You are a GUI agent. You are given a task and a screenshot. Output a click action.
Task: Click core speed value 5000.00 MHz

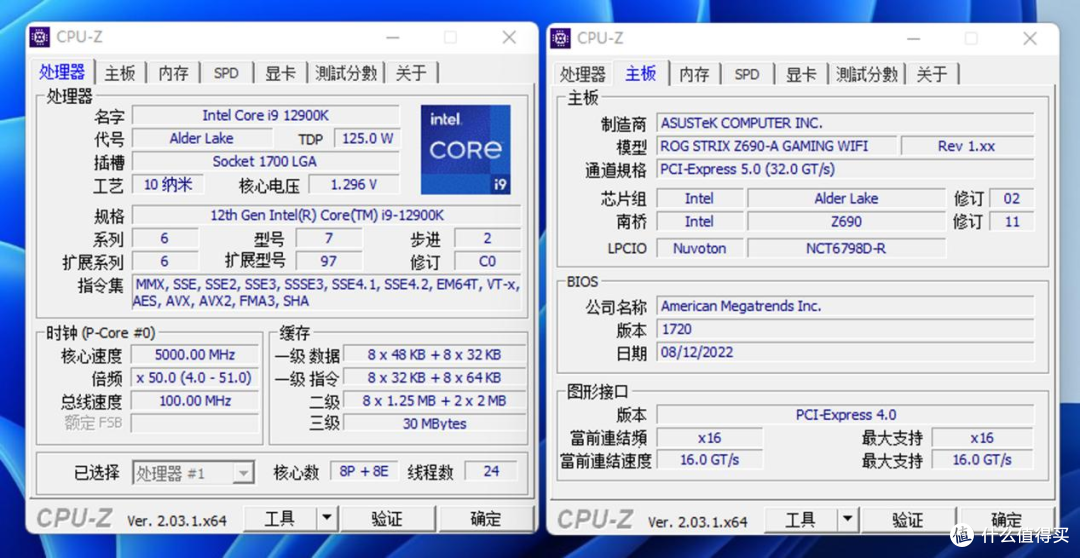click(x=195, y=355)
